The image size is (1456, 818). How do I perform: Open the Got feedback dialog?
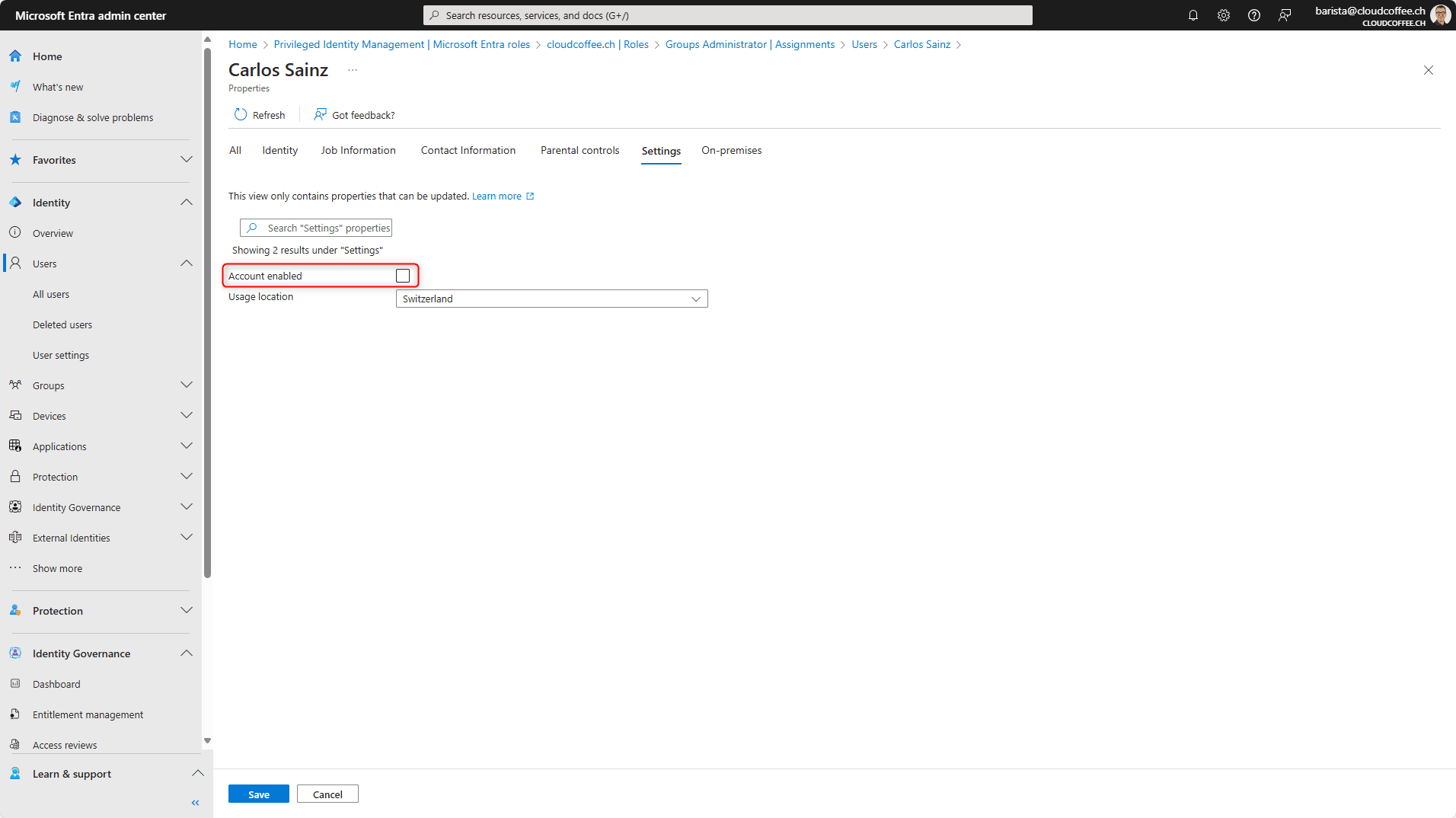point(354,114)
